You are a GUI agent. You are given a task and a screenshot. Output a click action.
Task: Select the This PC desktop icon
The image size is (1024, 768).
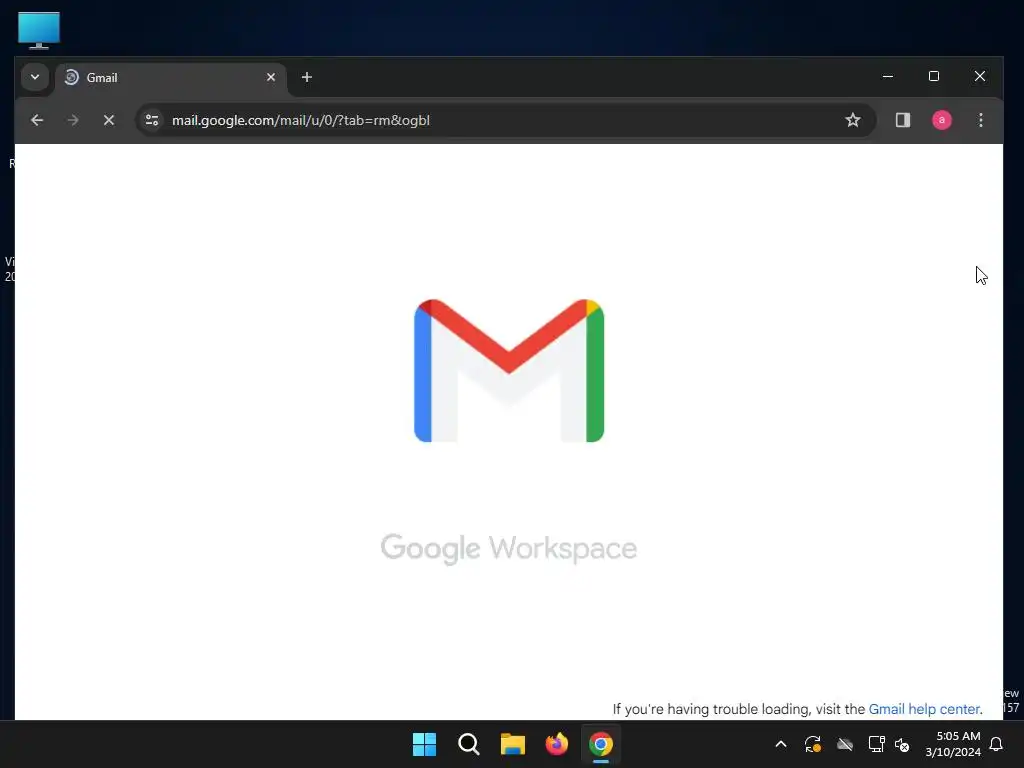(39, 30)
